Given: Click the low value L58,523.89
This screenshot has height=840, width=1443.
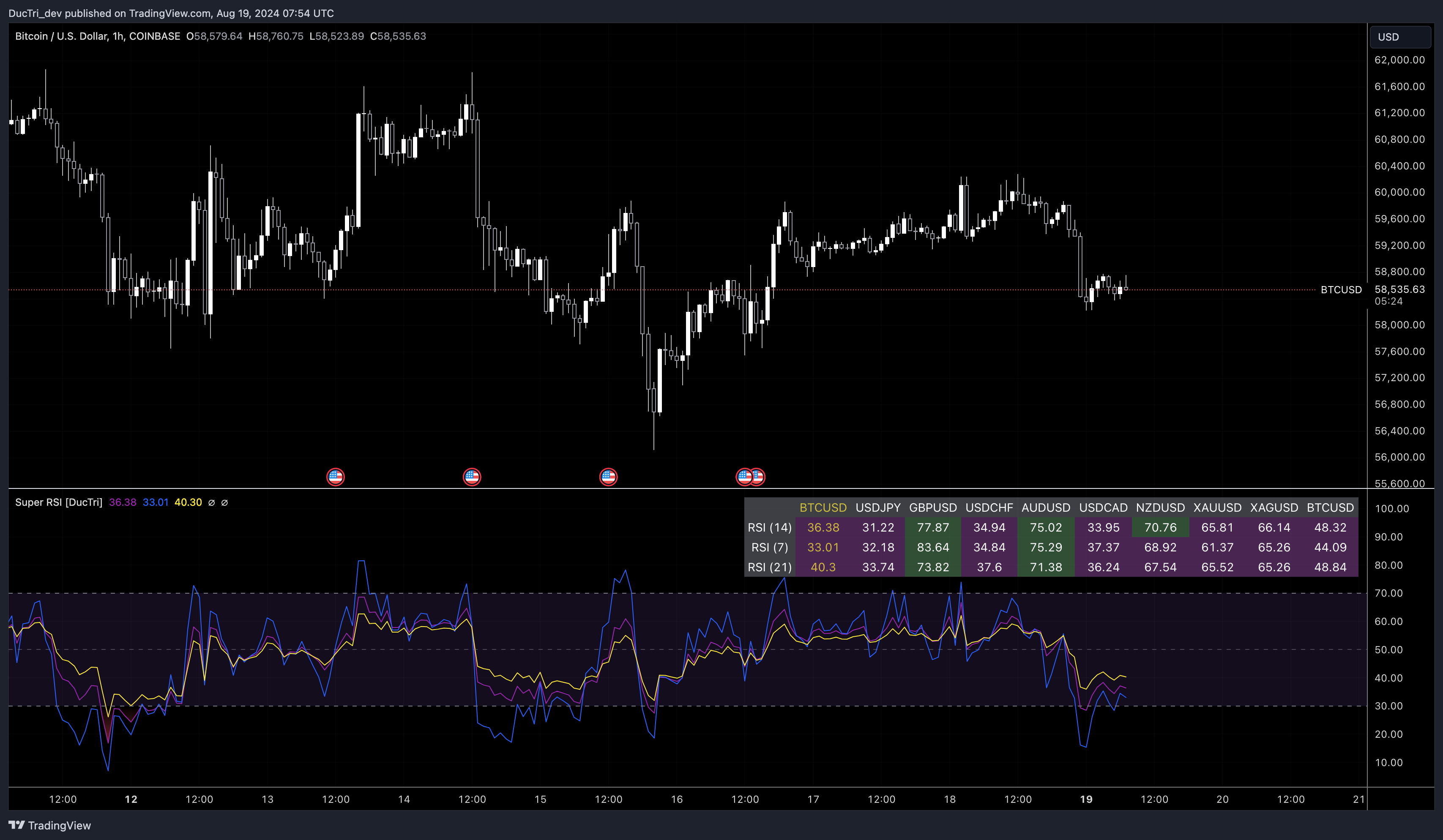Looking at the screenshot, I should pos(336,36).
